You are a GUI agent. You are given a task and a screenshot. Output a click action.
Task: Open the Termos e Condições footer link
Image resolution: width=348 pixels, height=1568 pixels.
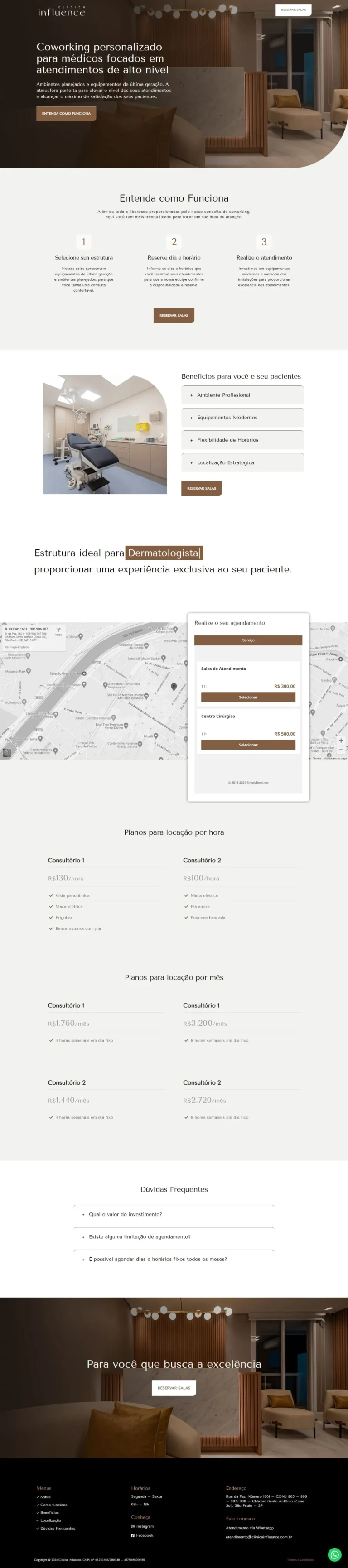tap(300, 1555)
